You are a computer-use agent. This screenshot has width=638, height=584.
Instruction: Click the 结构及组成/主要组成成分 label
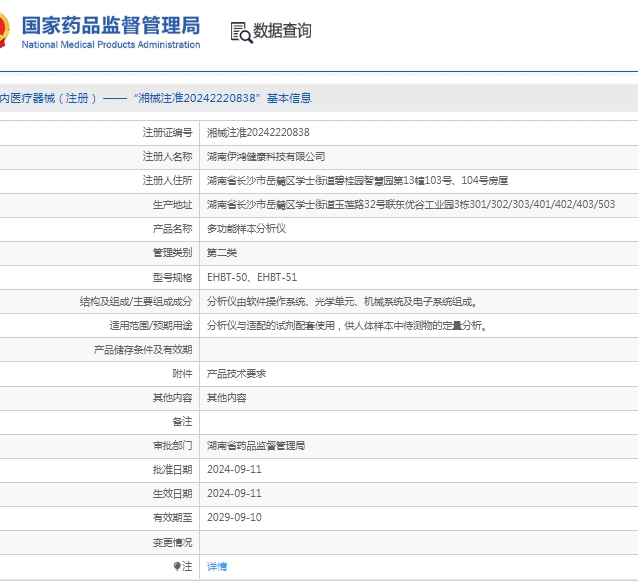[136, 302]
